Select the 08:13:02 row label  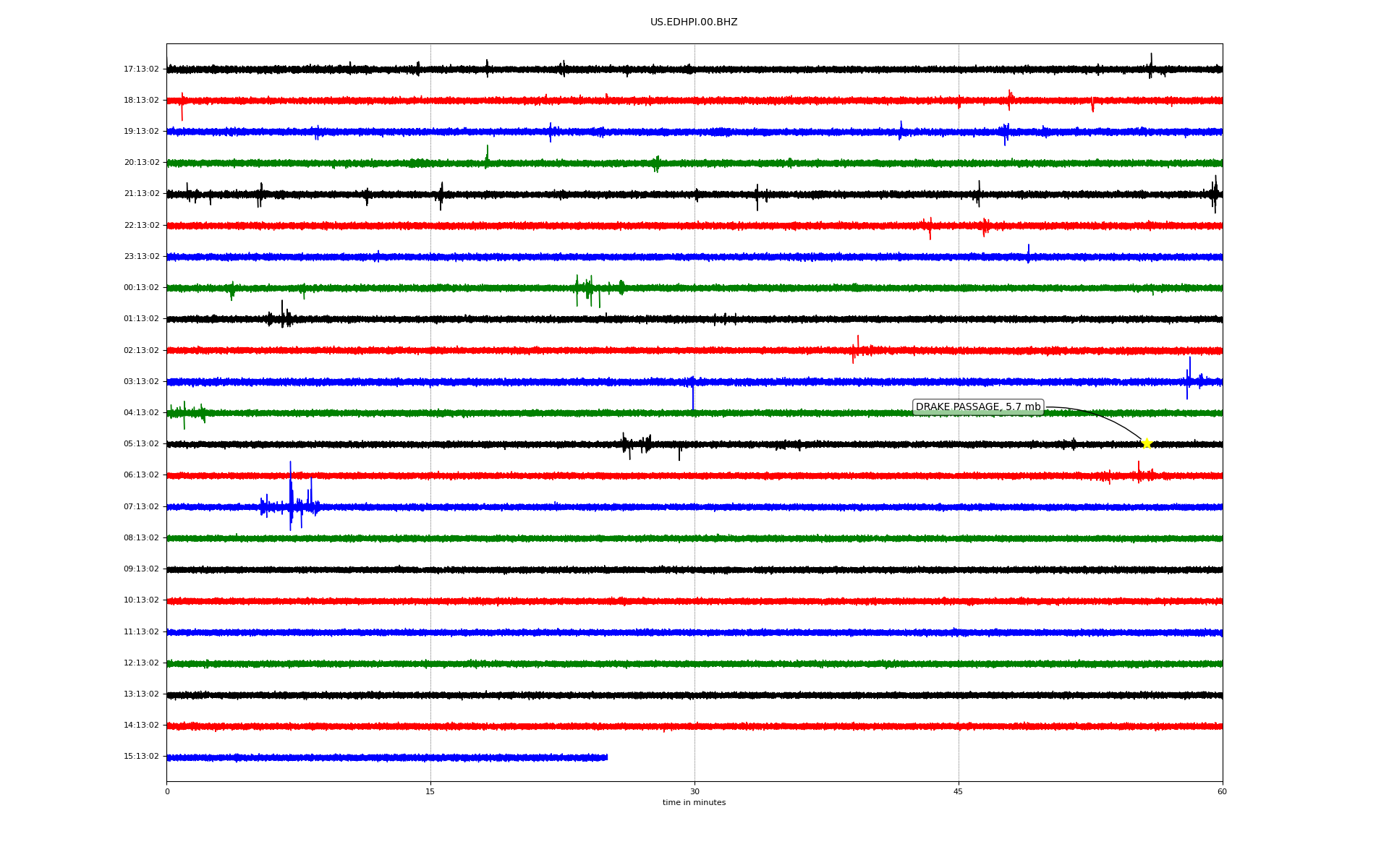tap(141, 538)
